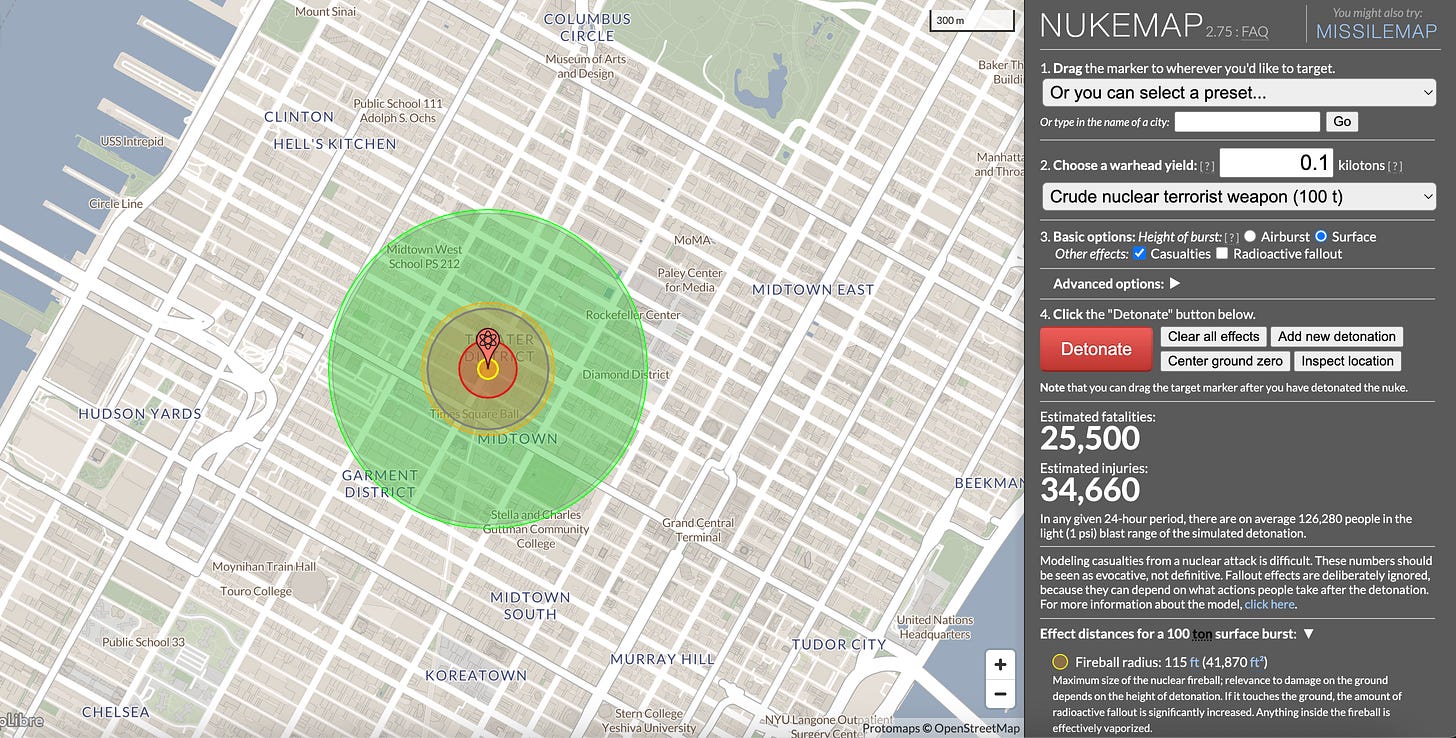Click the Estimated fatalities value 25,500
This screenshot has height=738, width=1456.
(x=1090, y=438)
